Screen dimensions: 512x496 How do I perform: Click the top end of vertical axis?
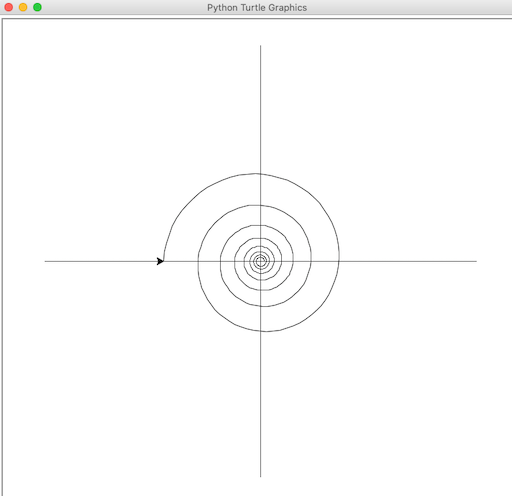261,46
